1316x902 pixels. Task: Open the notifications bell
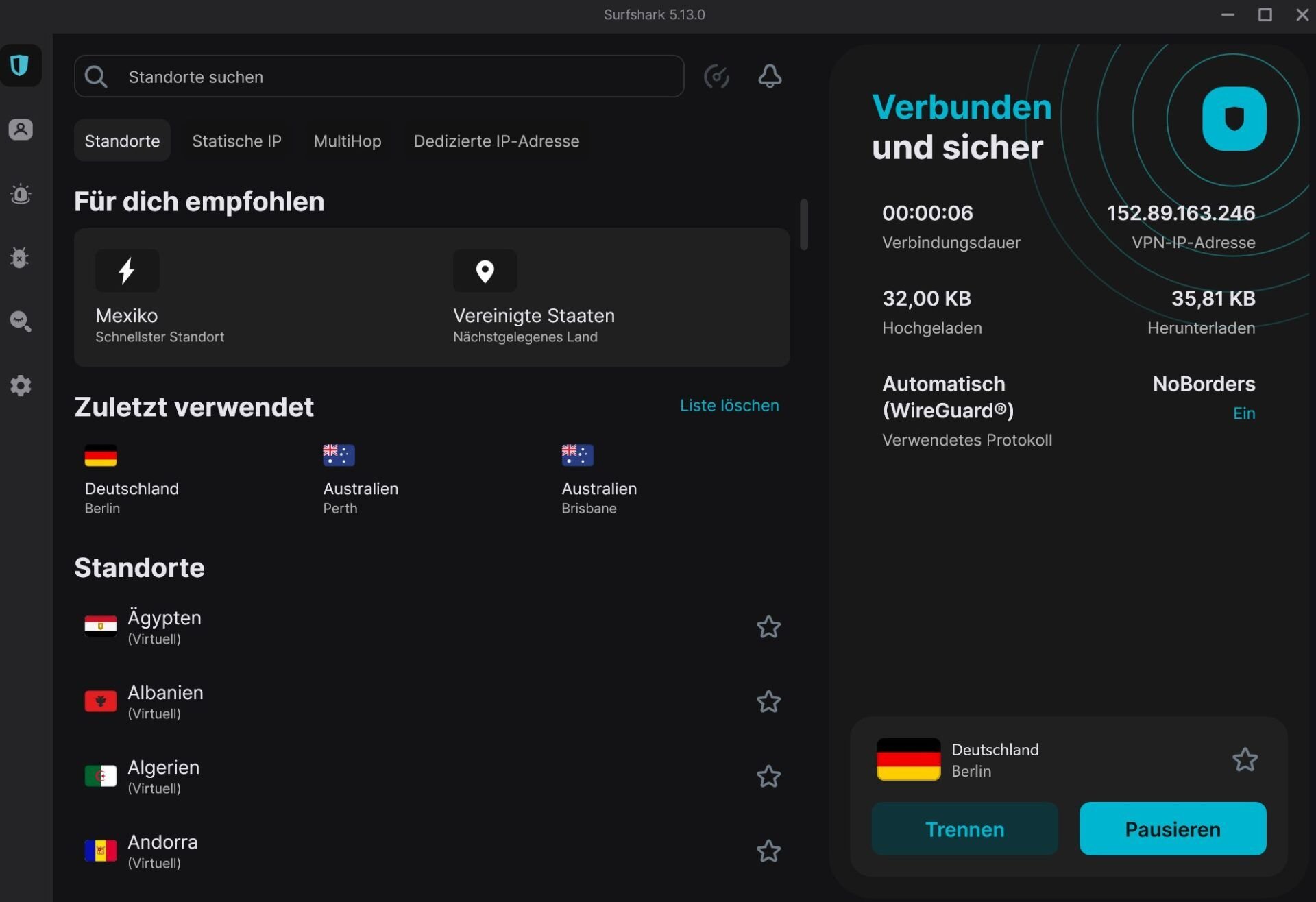tap(770, 76)
